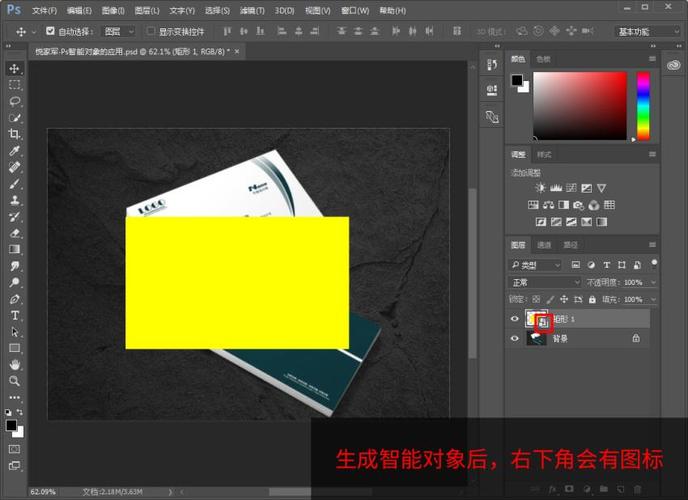Open the 基本功能 workspace dropdown
This screenshot has height=500, width=688.
click(647, 32)
